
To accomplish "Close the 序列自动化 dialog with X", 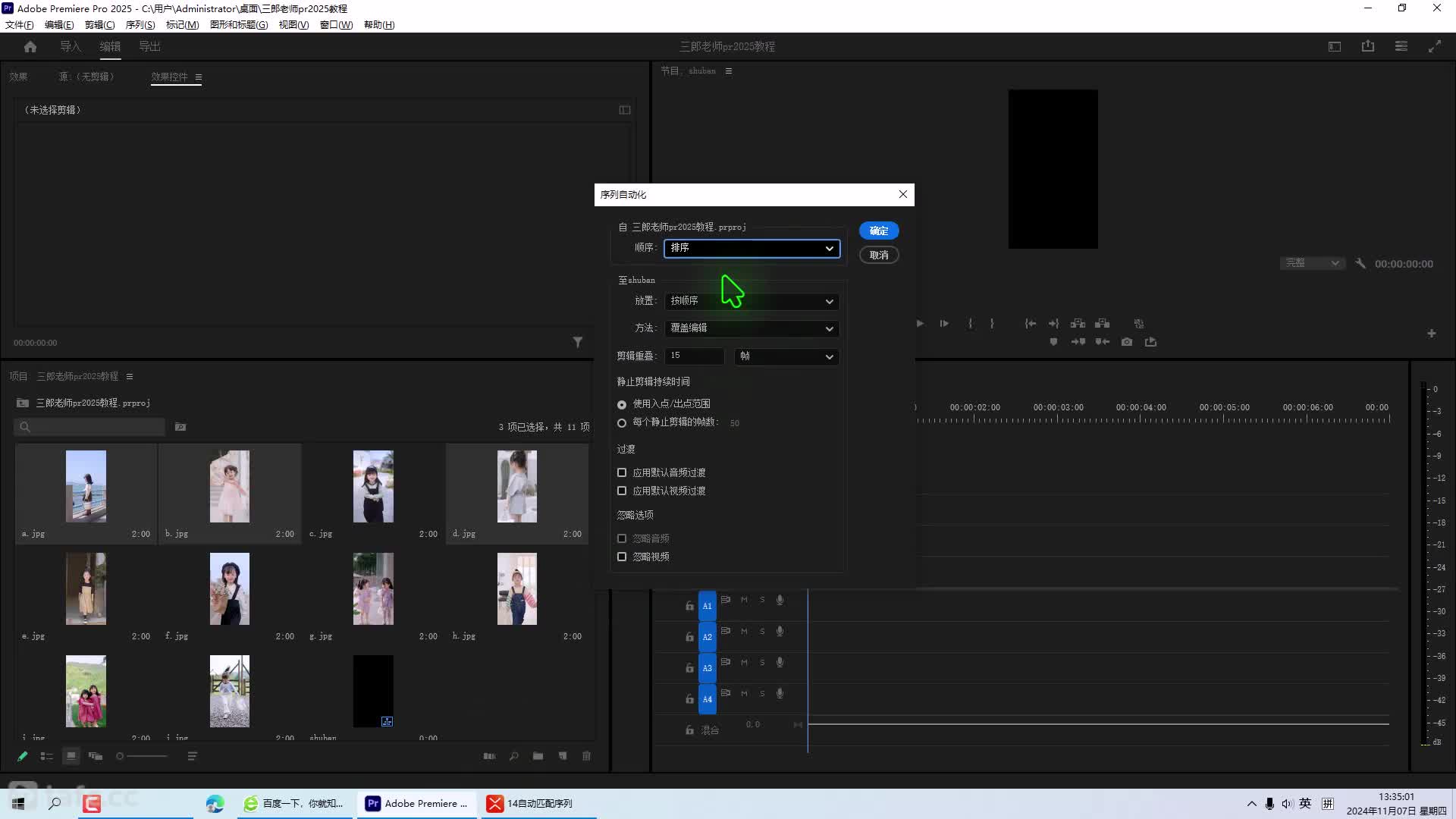I will point(902,194).
